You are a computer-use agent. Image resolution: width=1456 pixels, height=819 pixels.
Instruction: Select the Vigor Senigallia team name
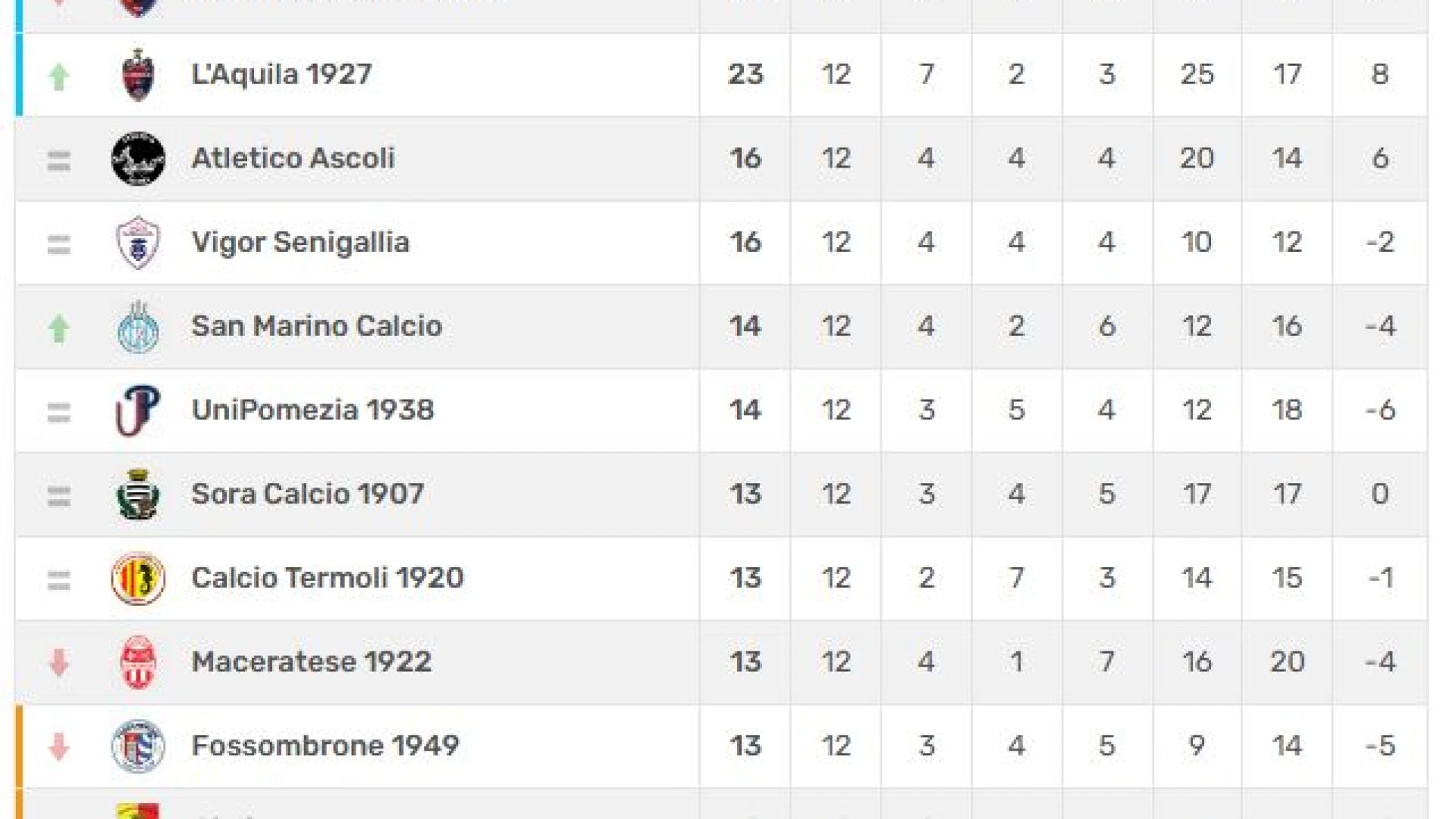tap(300, 243)
